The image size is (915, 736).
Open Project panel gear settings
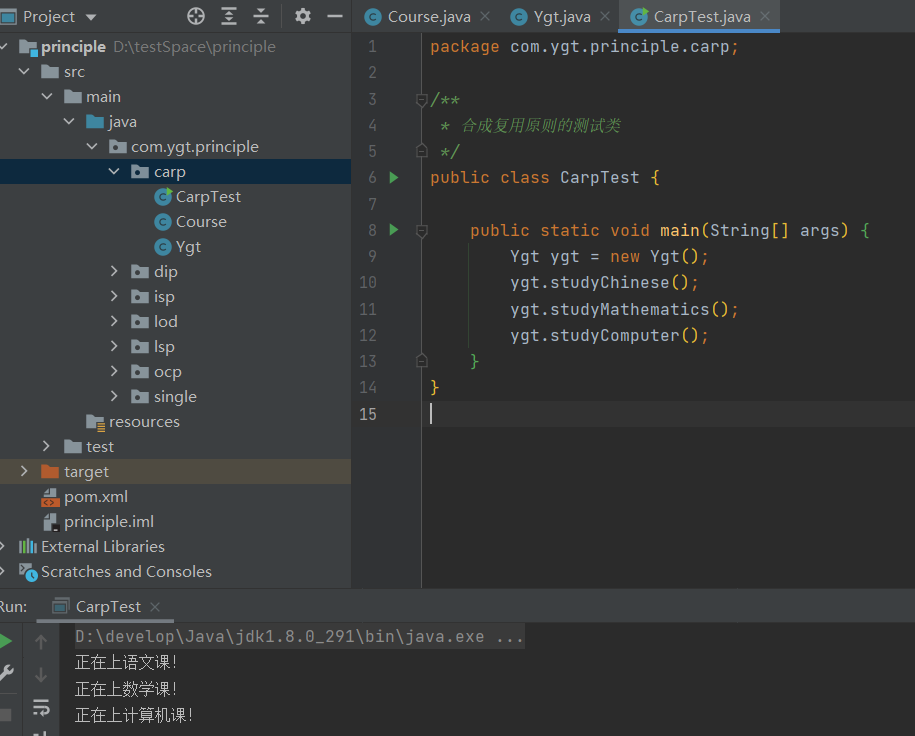[x=303, y=16]
